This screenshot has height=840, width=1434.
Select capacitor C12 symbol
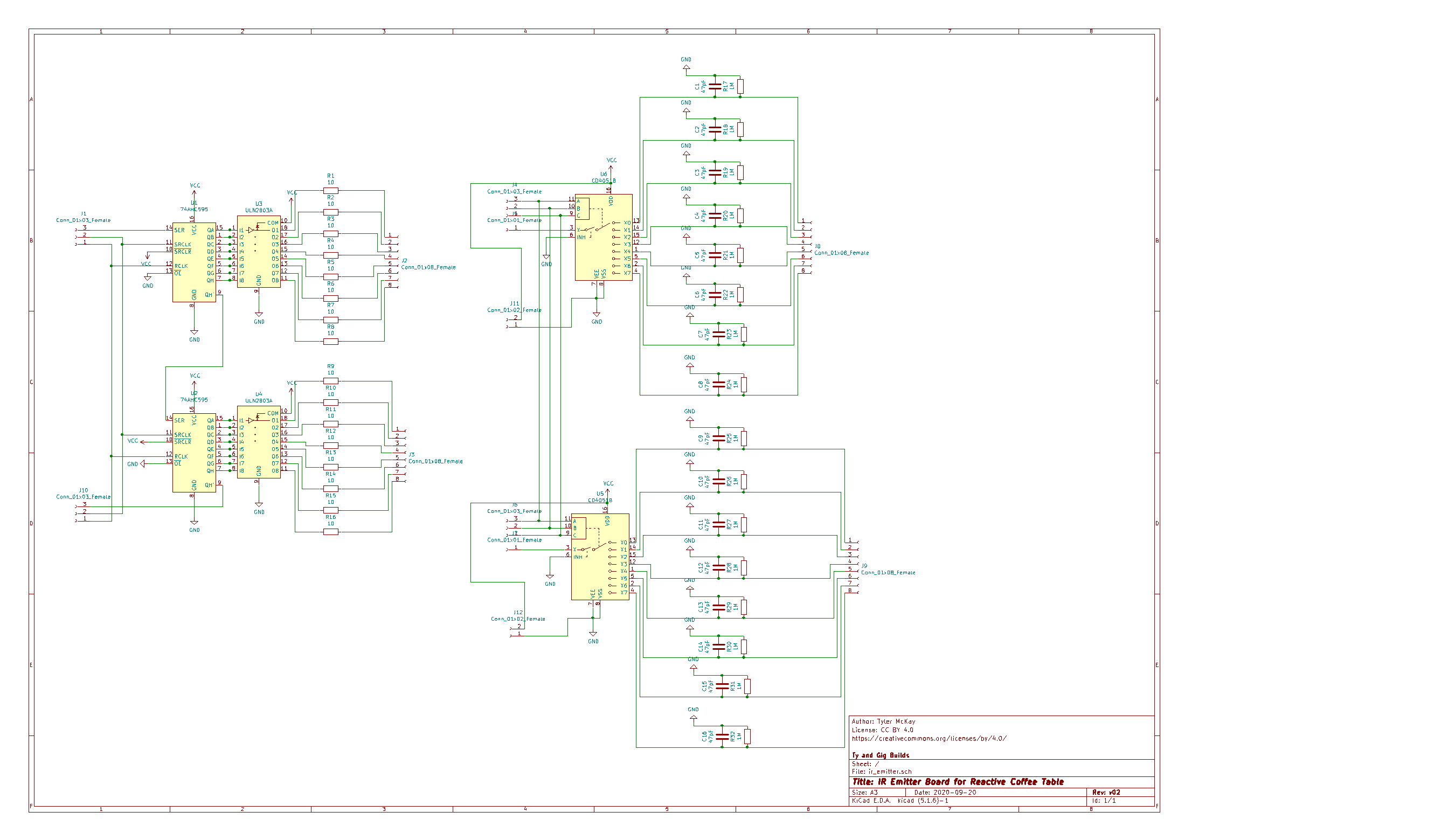(x=718, y=567)
